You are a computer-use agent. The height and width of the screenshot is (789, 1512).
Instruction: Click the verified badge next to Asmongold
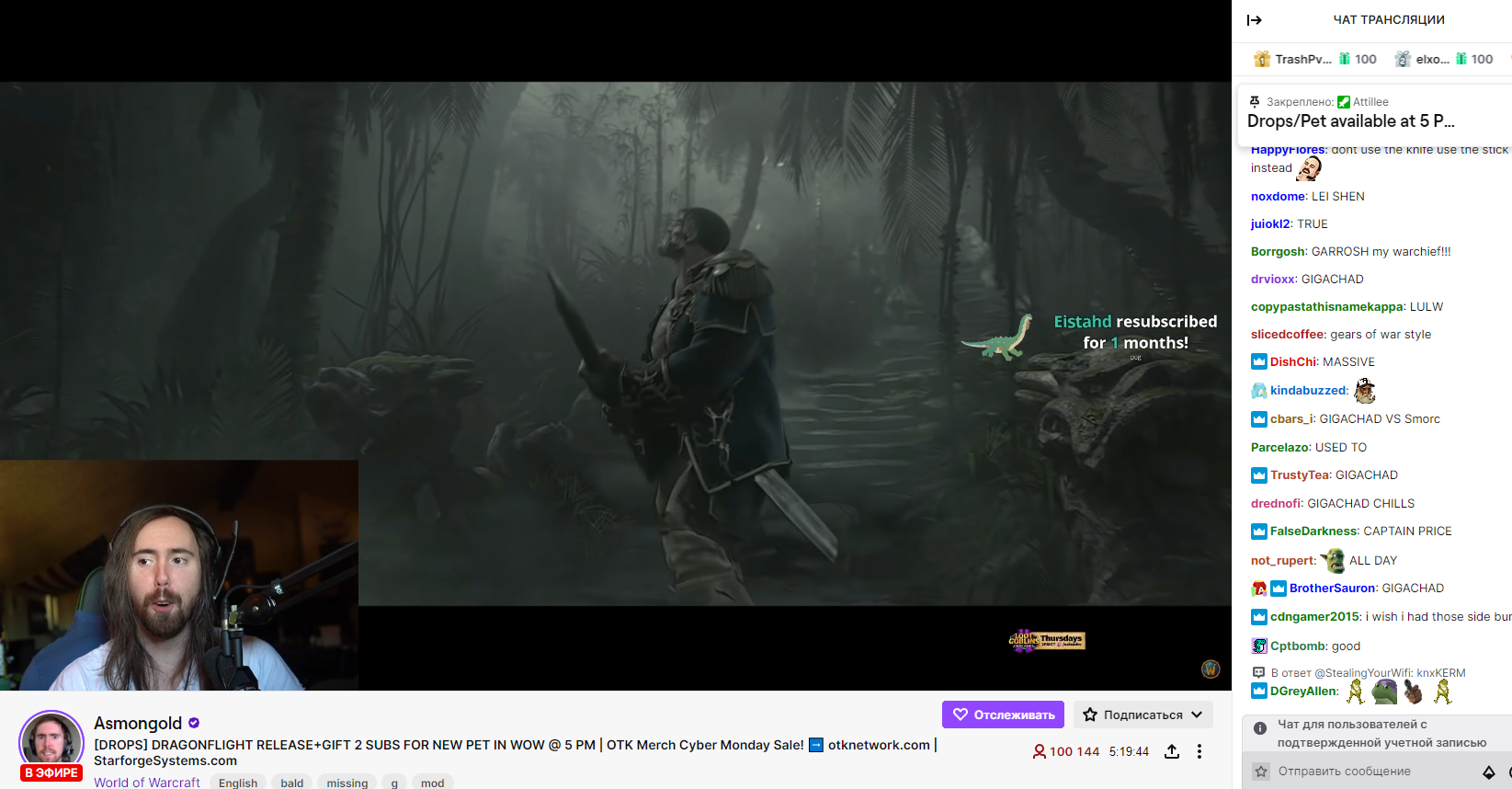point(194,723)
